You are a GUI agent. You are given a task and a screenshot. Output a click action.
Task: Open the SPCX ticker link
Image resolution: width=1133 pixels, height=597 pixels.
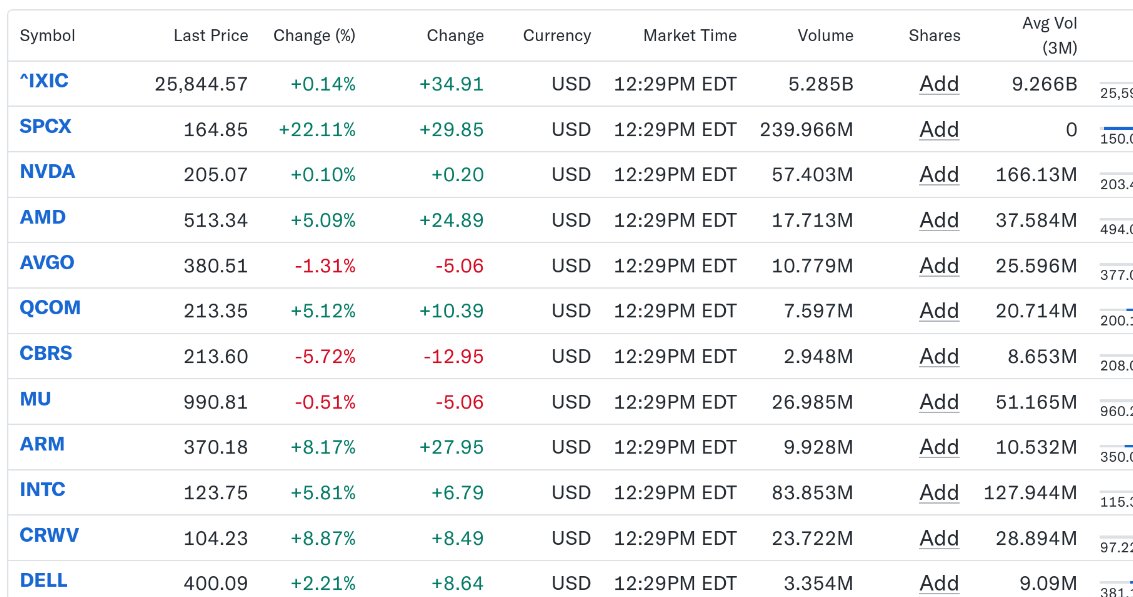46,126
